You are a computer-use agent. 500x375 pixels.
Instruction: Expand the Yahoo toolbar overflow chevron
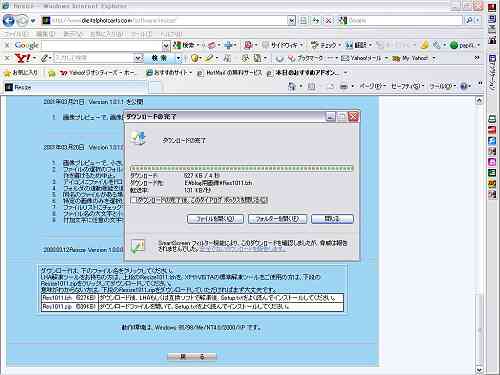[477, 58]
